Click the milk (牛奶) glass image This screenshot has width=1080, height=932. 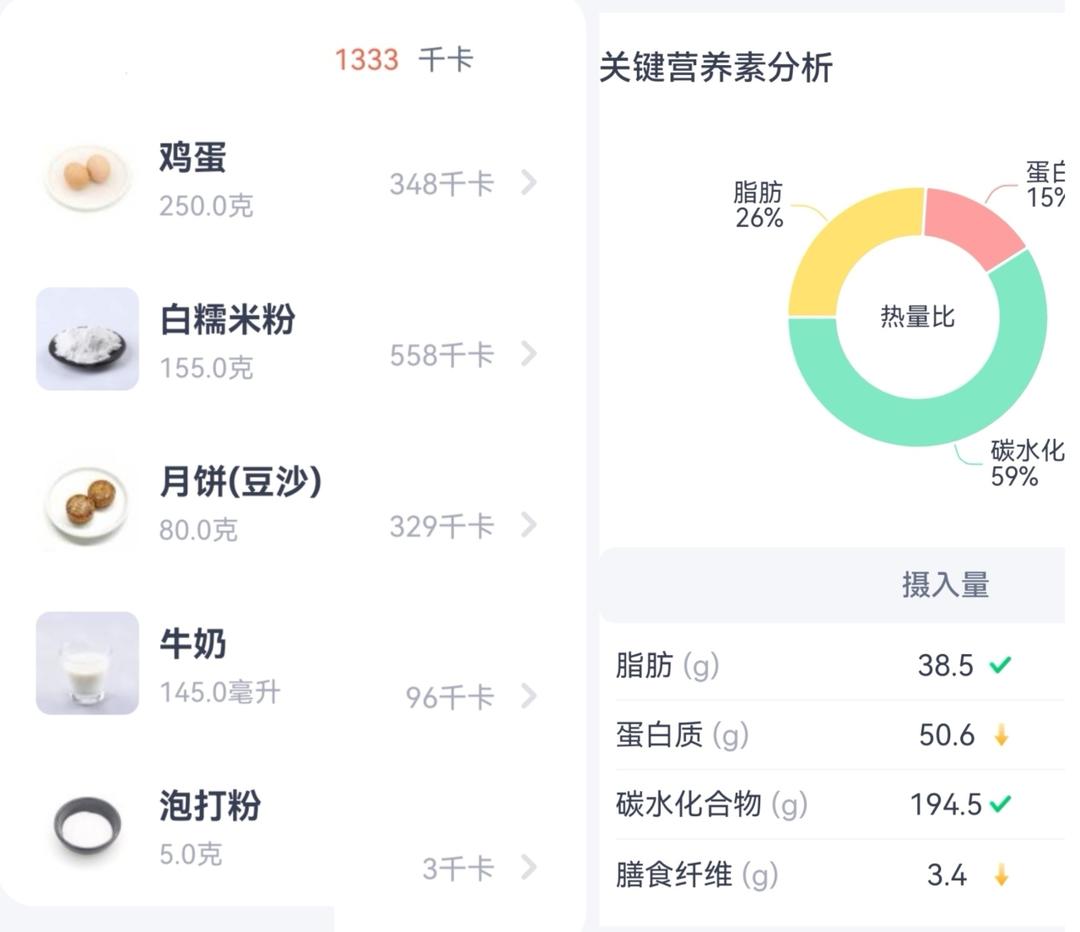(87, 663)
